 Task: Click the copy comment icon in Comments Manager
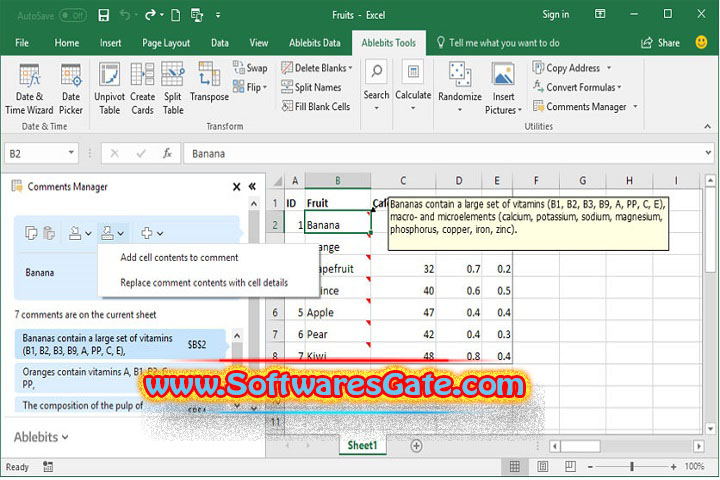(x=31, y=233)
